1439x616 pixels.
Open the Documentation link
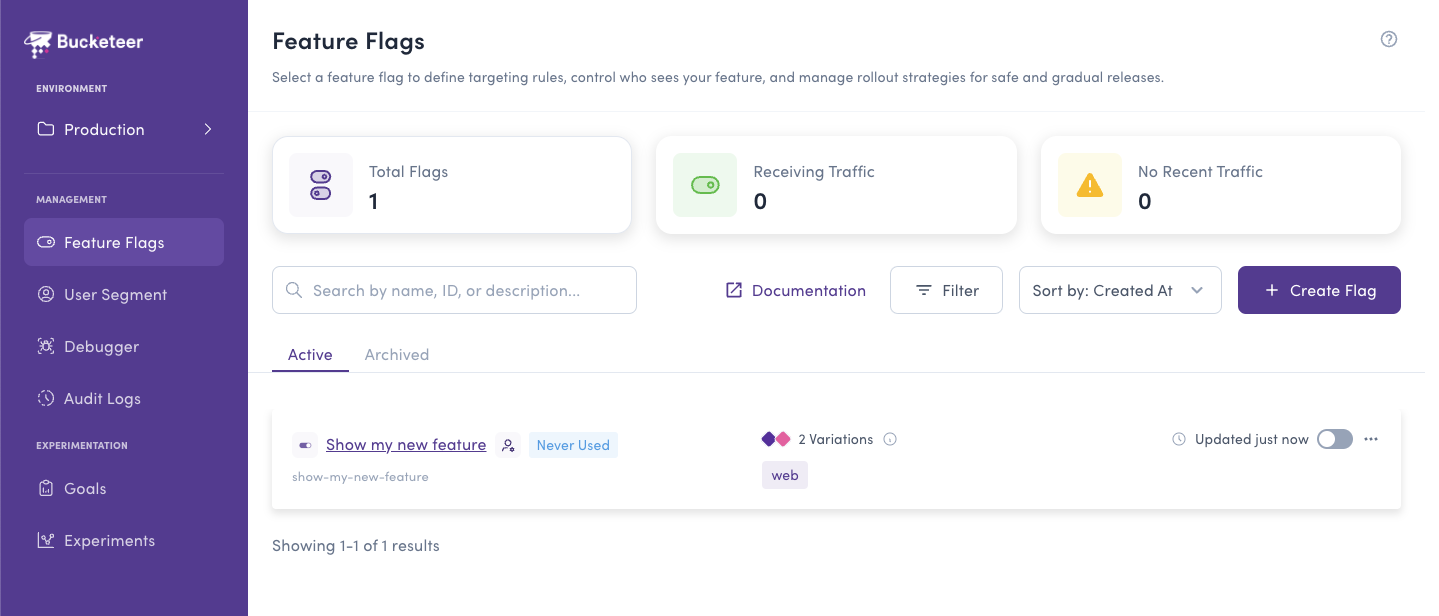796,290
